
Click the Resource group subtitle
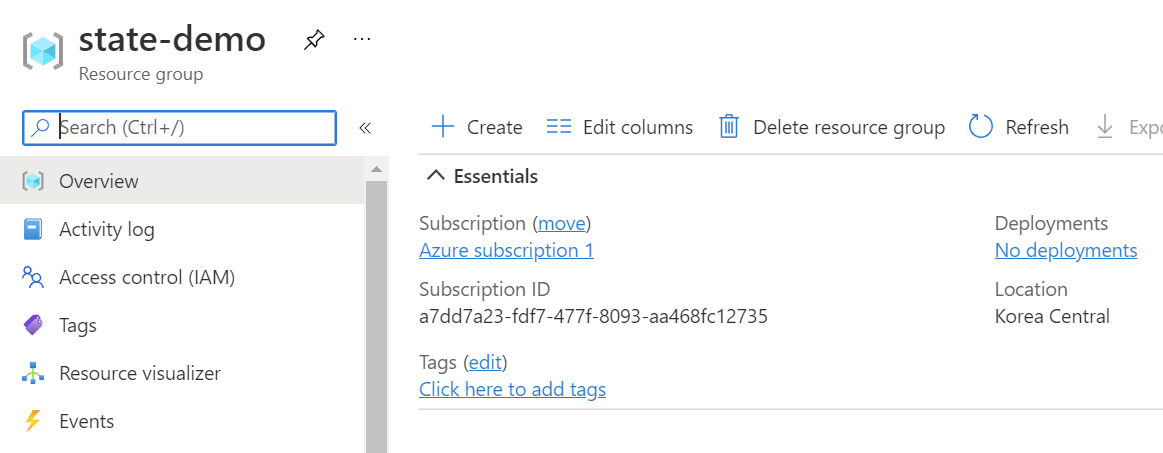point(141,74)
